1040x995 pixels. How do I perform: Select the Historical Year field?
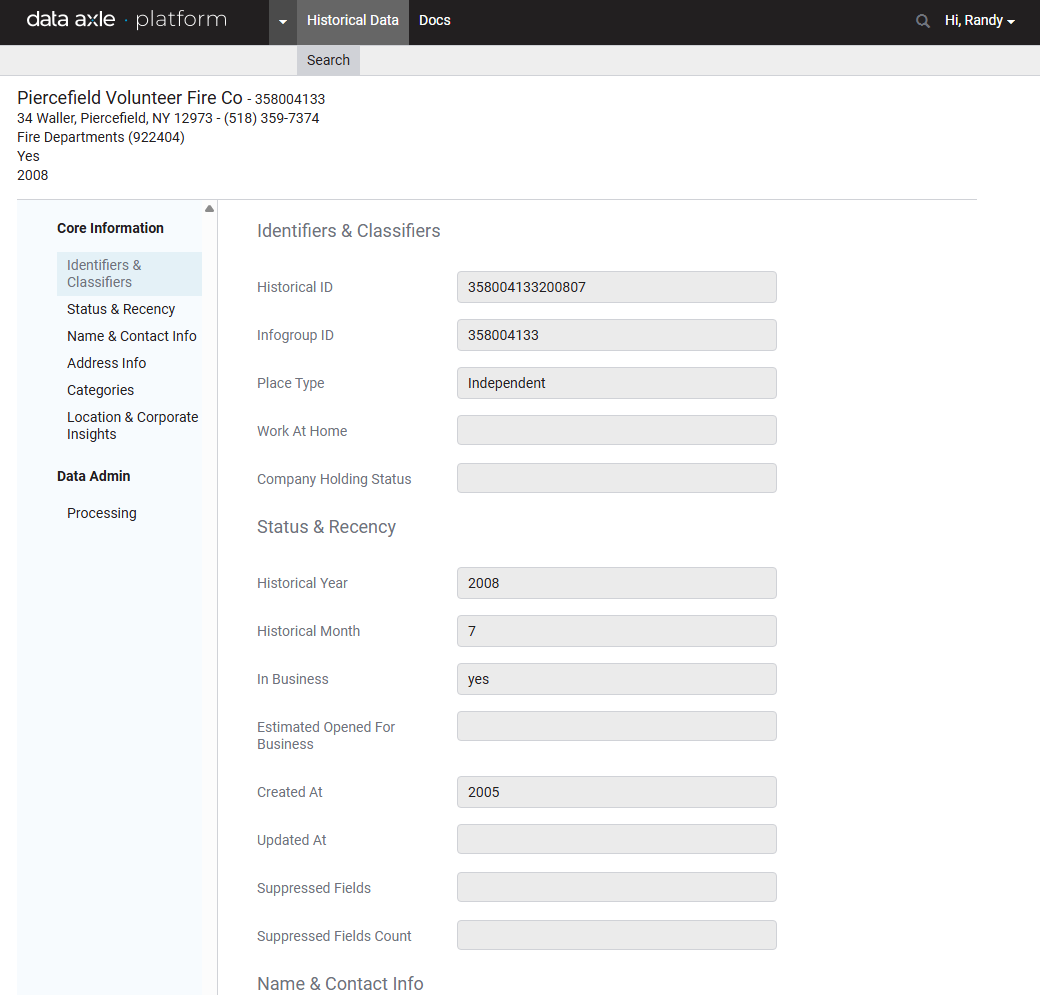[616, 583]
